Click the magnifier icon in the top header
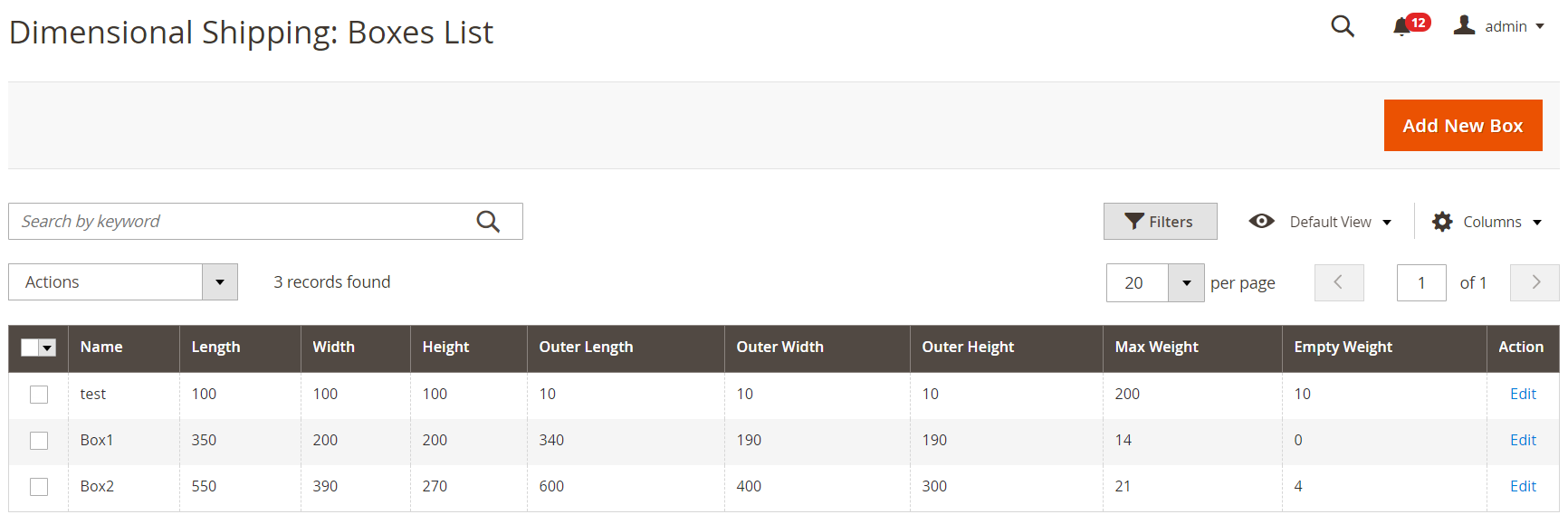Screen dimensions: 1568x524 (1343, 26)
